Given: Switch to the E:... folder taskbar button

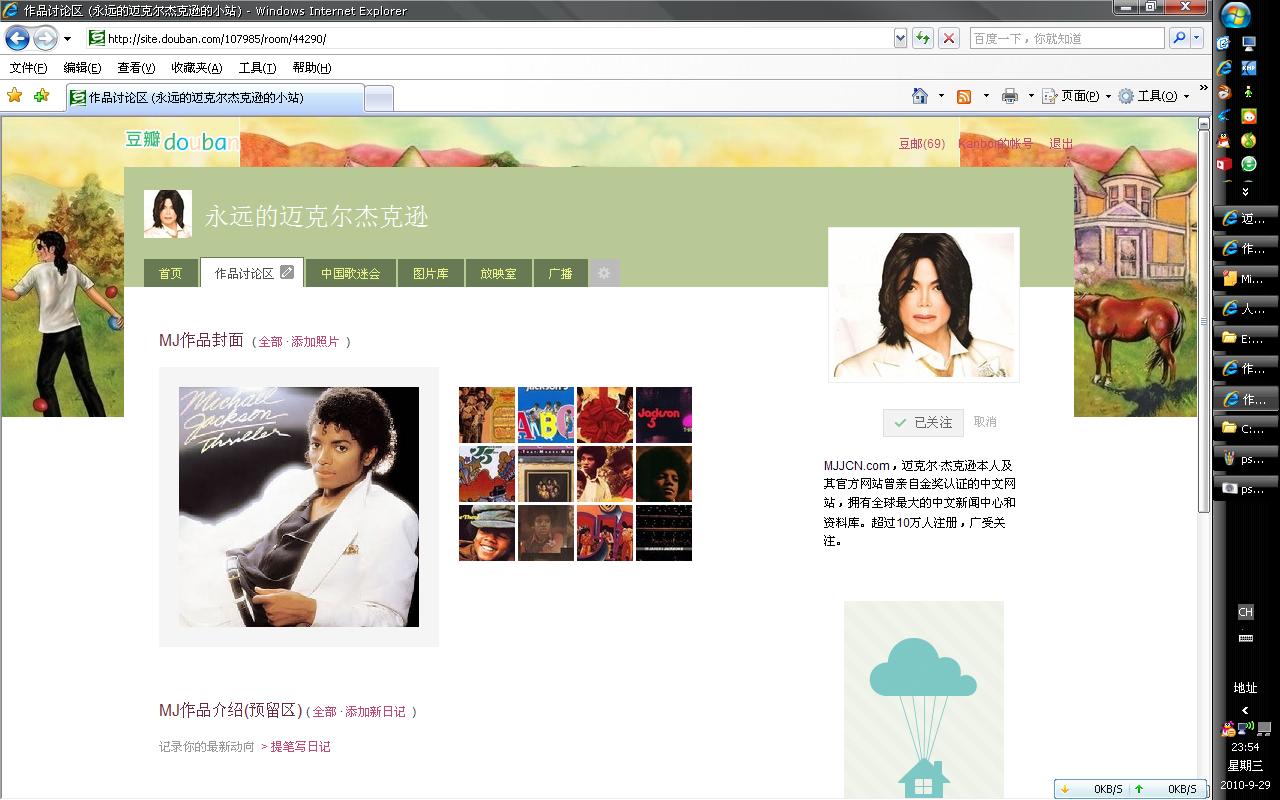Looking at the screenshot, I should [x=1244, y=339].
